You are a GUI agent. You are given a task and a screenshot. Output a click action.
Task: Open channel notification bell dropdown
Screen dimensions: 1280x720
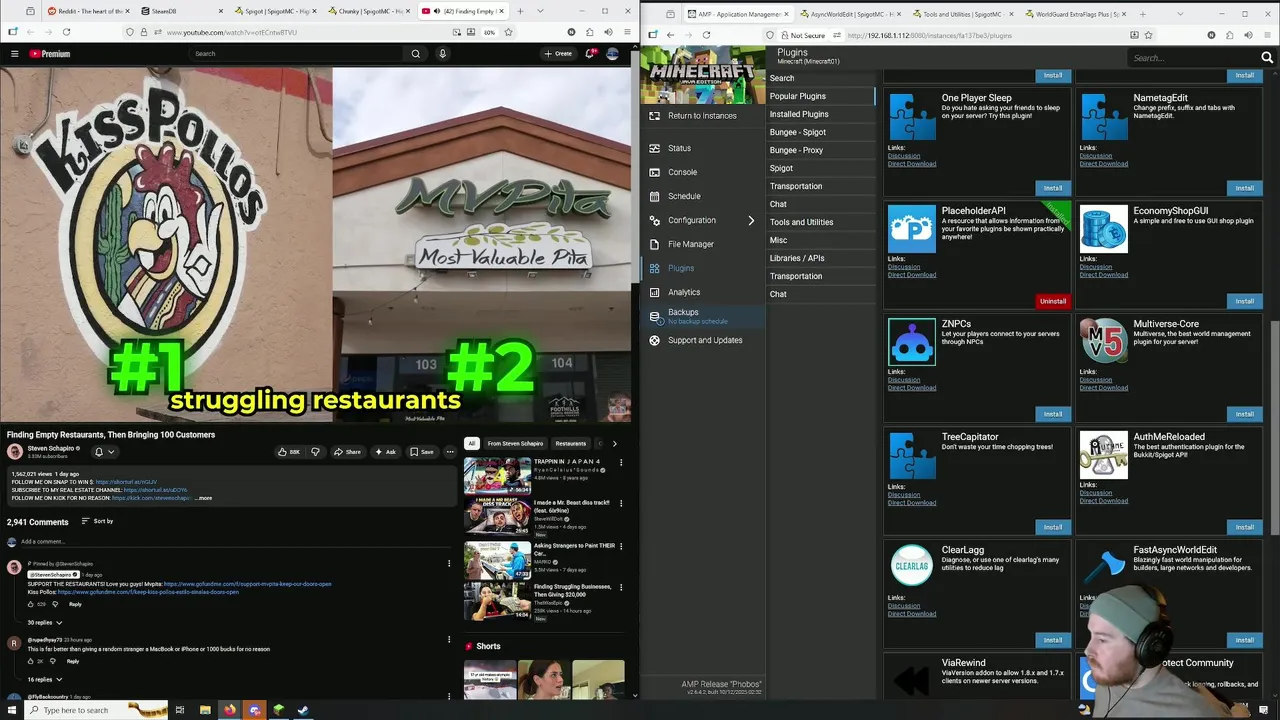pyautogui.click(x=104, y=452)
